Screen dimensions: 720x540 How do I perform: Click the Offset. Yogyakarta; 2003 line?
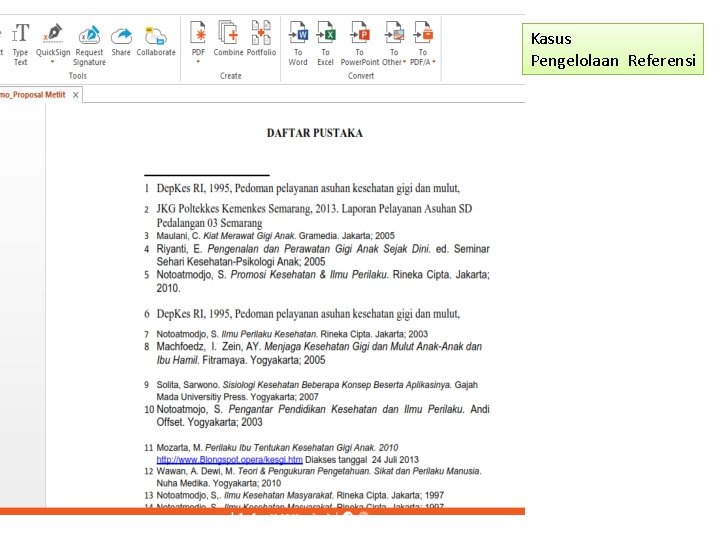coord(209,422)
